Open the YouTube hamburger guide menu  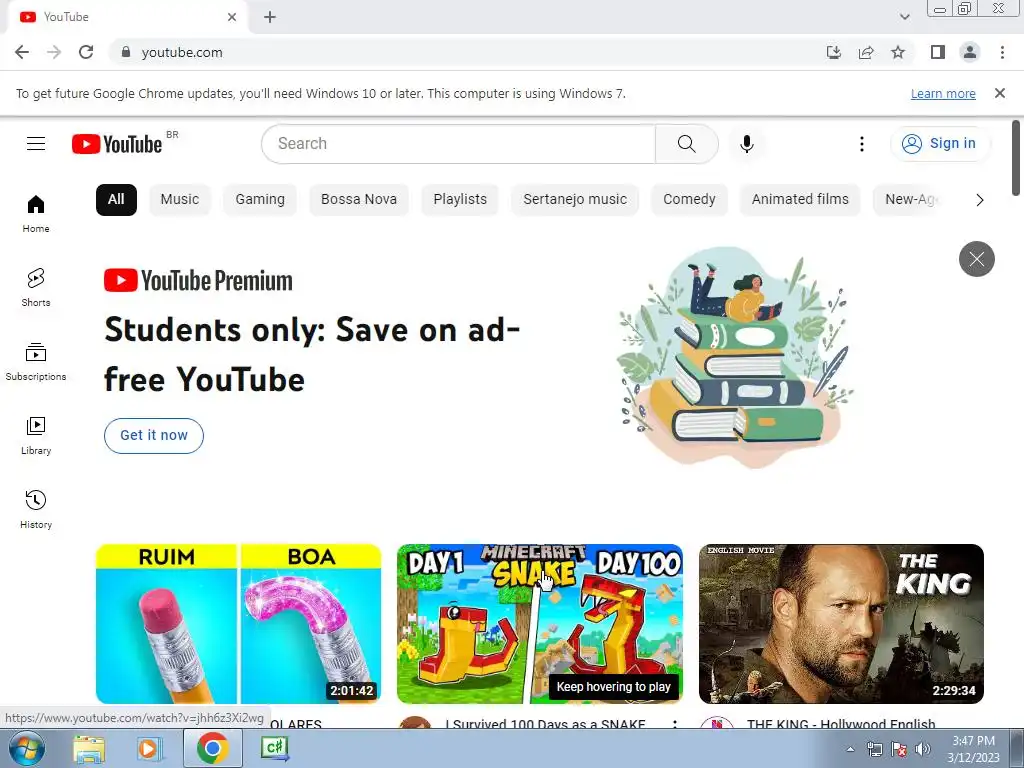(36, 144)
